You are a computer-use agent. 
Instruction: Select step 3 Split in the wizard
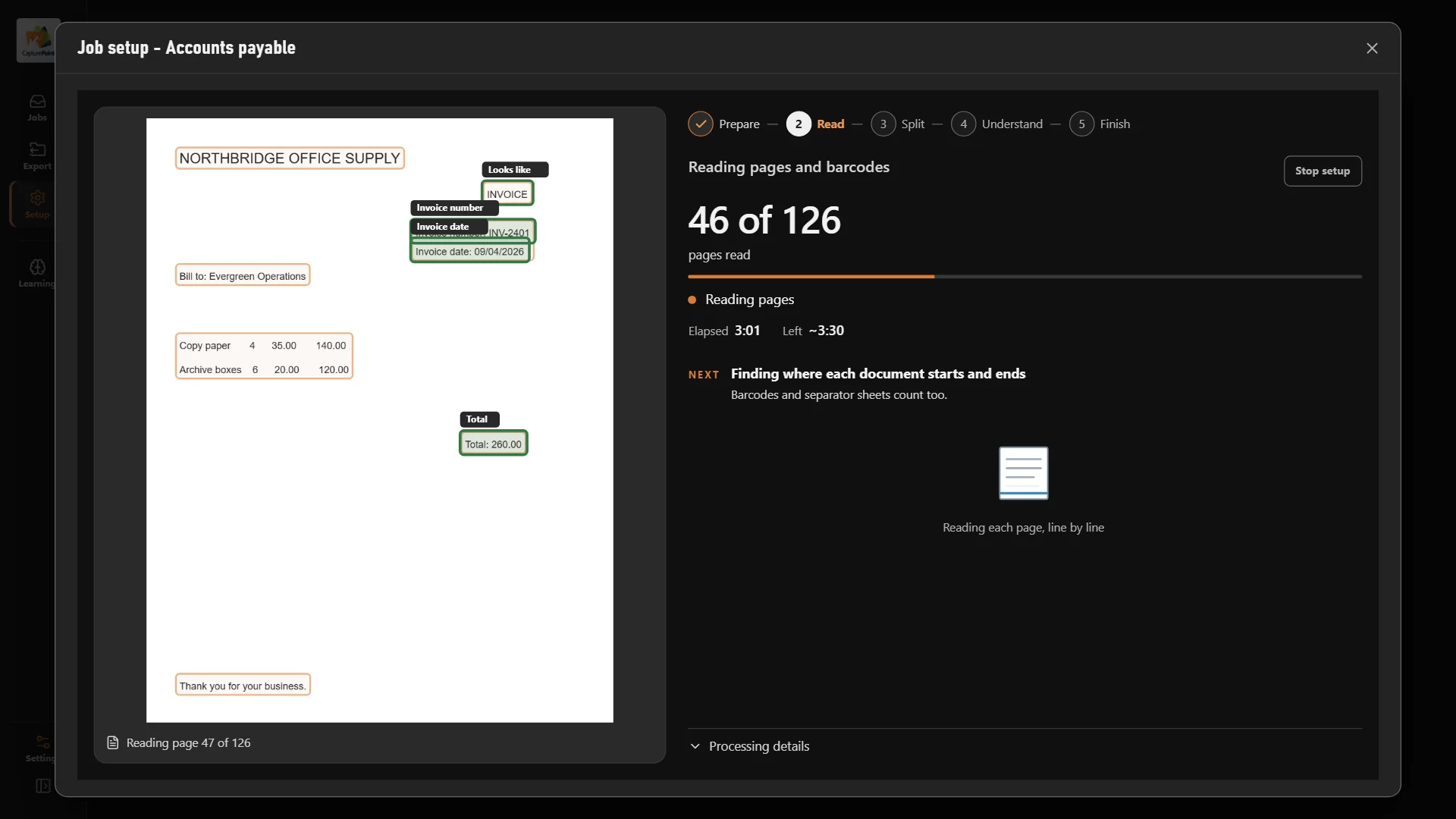coord(898,124)
